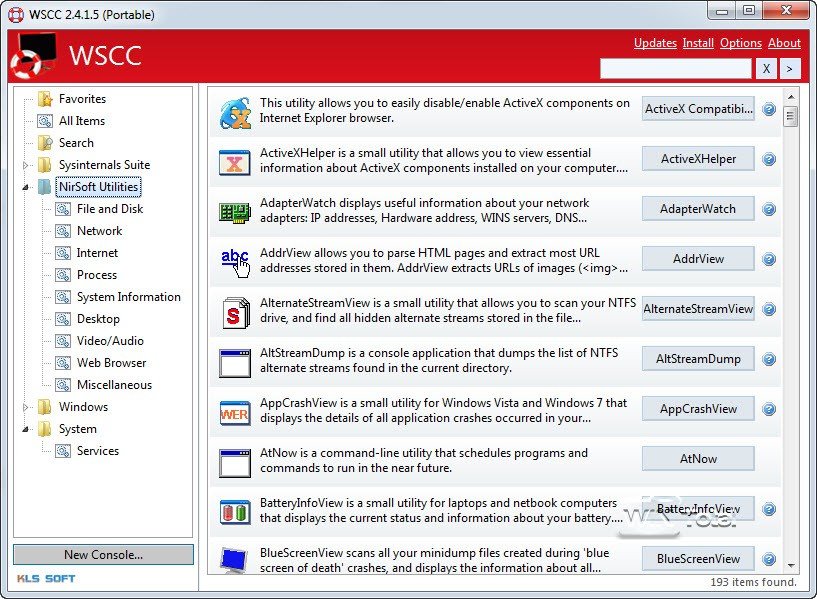
Task: Click the help icon beside AlternateStreamView
Action: [769, 309]
